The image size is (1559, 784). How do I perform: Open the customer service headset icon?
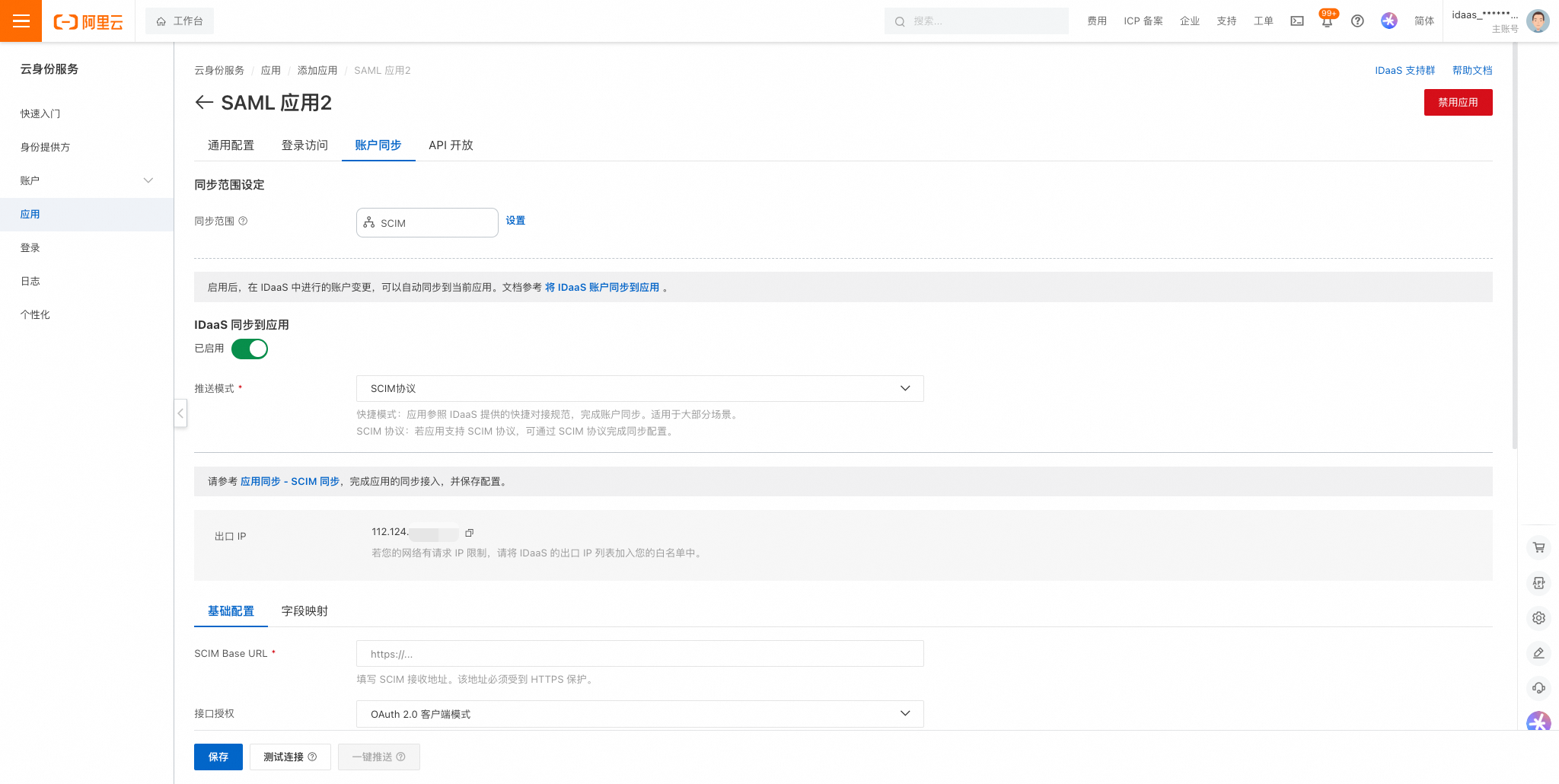(1539, 688)
